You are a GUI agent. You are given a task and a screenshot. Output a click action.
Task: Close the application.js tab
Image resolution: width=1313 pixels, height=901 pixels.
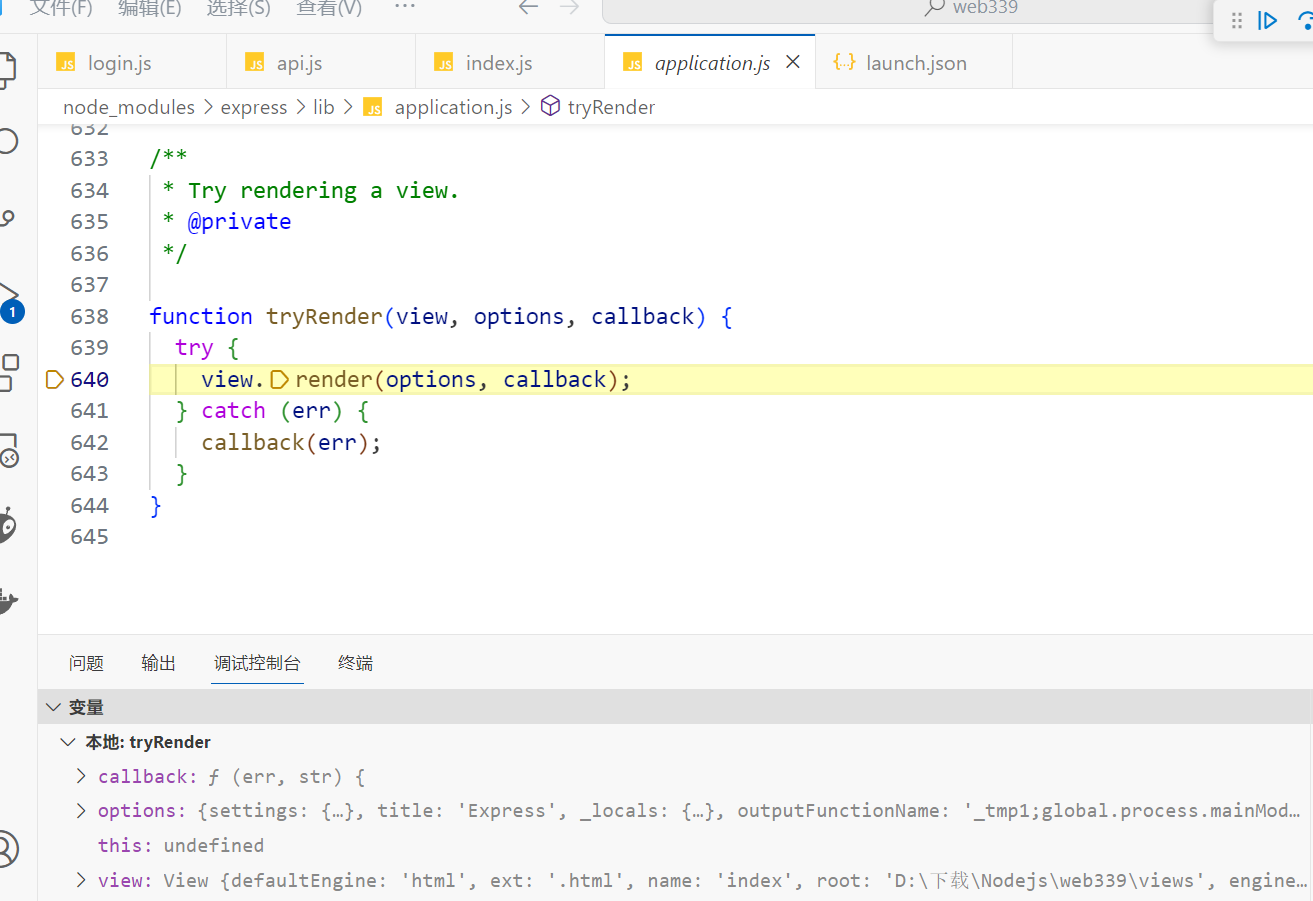click(793, 62)
